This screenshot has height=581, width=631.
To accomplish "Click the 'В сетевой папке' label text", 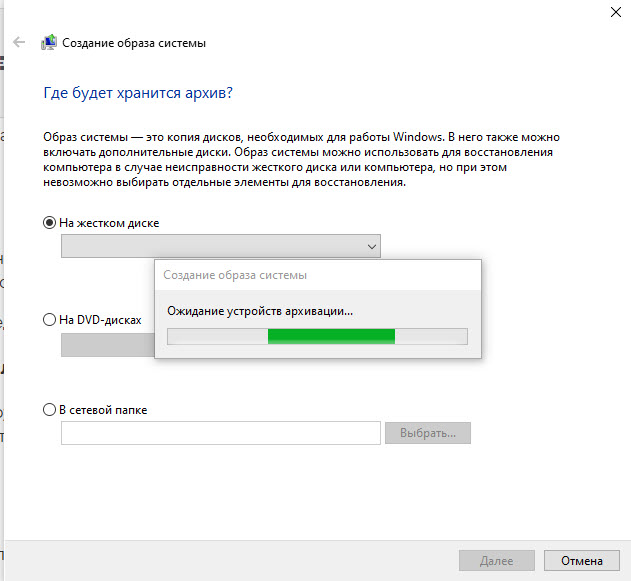I will coord(103,410).
